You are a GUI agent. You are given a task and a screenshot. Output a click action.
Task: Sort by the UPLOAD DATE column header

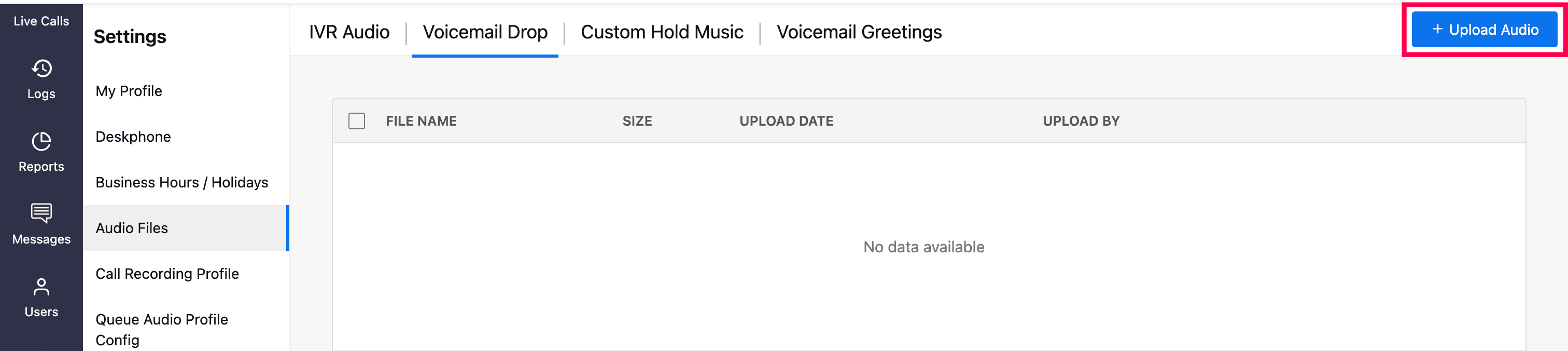coord(786,120)
